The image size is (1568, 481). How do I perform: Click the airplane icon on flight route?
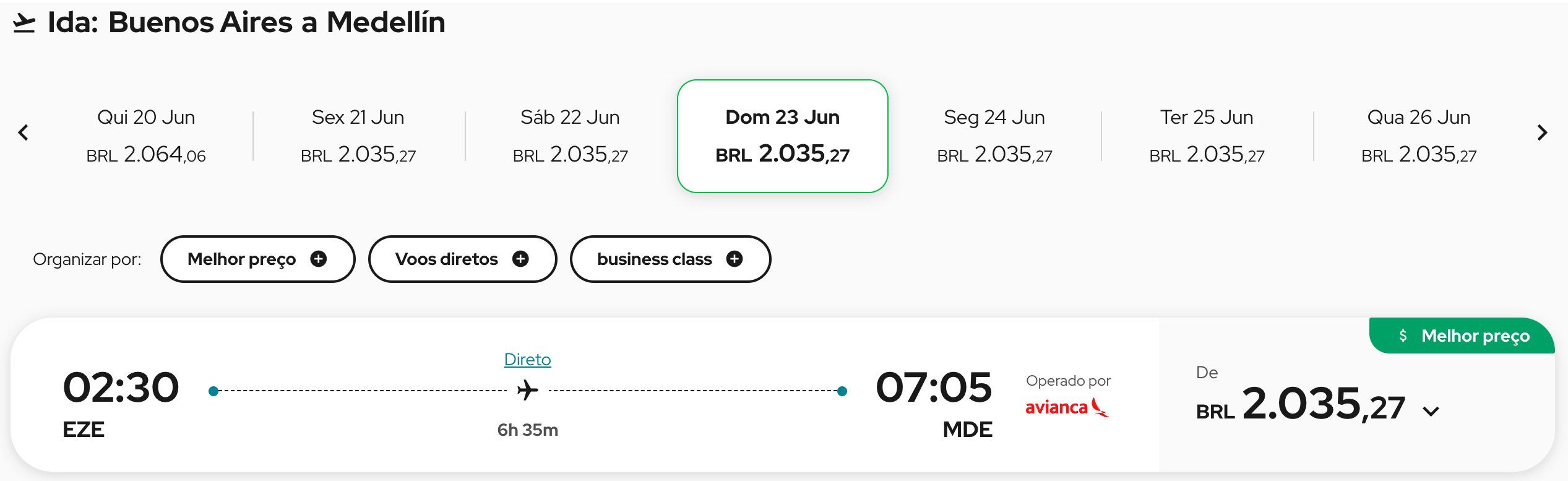[x=527, y=391]
